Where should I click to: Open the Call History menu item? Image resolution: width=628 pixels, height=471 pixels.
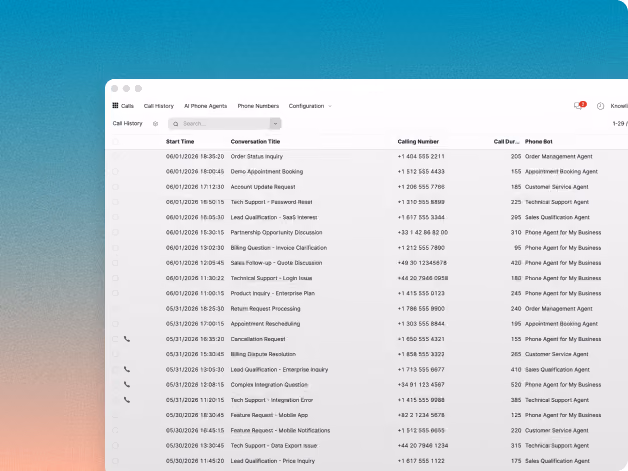tap(159, 106)
